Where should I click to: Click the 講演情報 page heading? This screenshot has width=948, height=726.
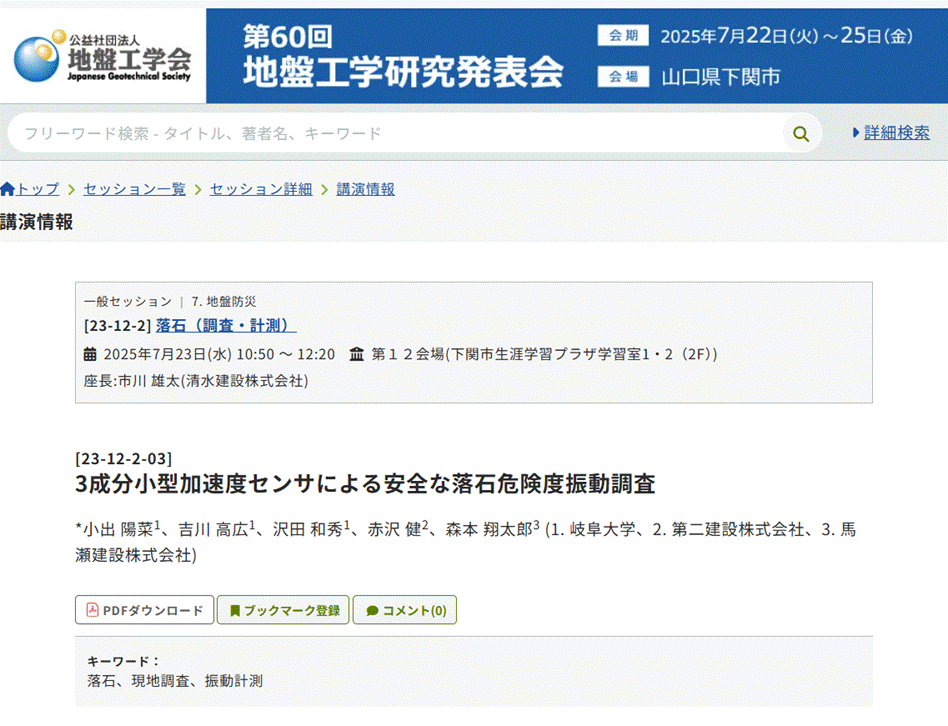point(36,222)
